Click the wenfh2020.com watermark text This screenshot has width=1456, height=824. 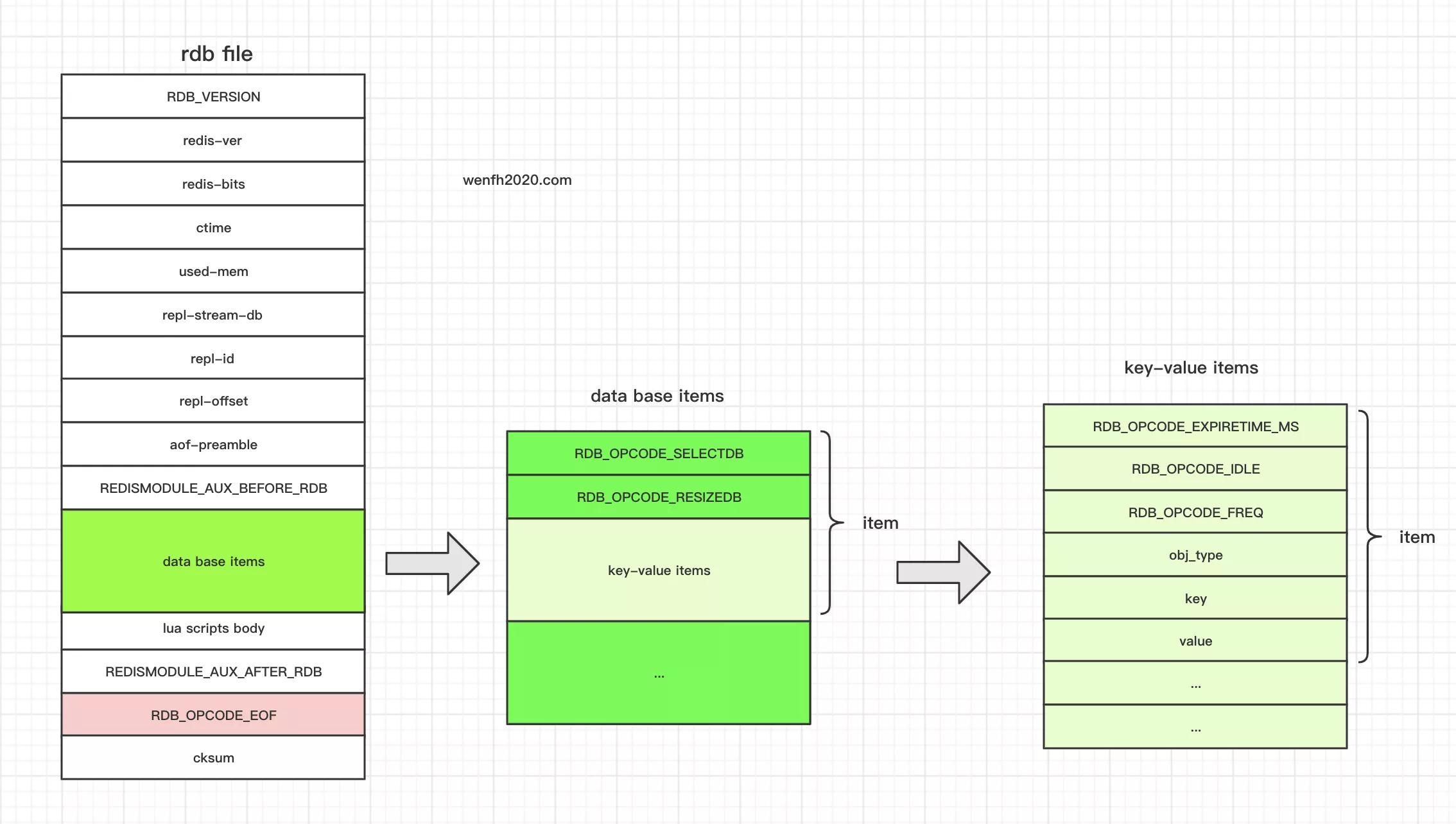(517, 180)
